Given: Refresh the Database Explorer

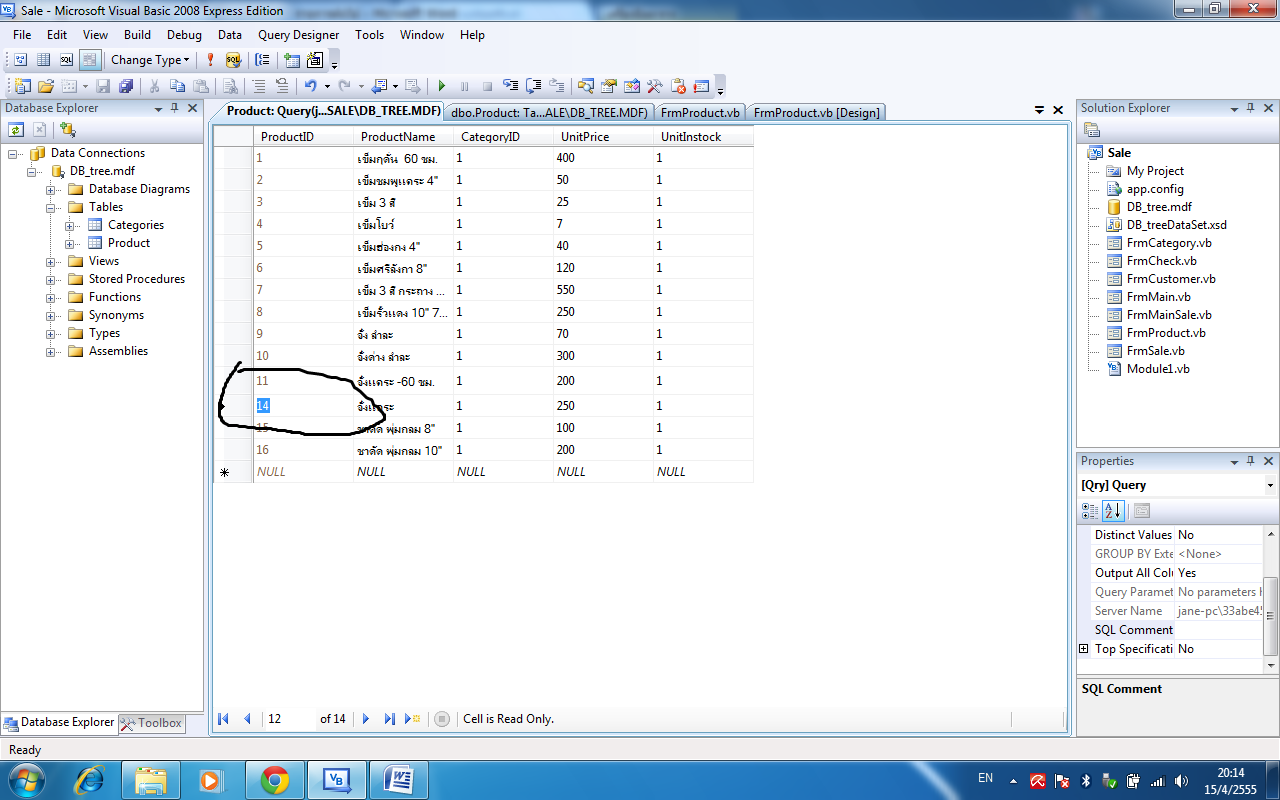Looking at the screenshot, I should click(x=16, y=129).
